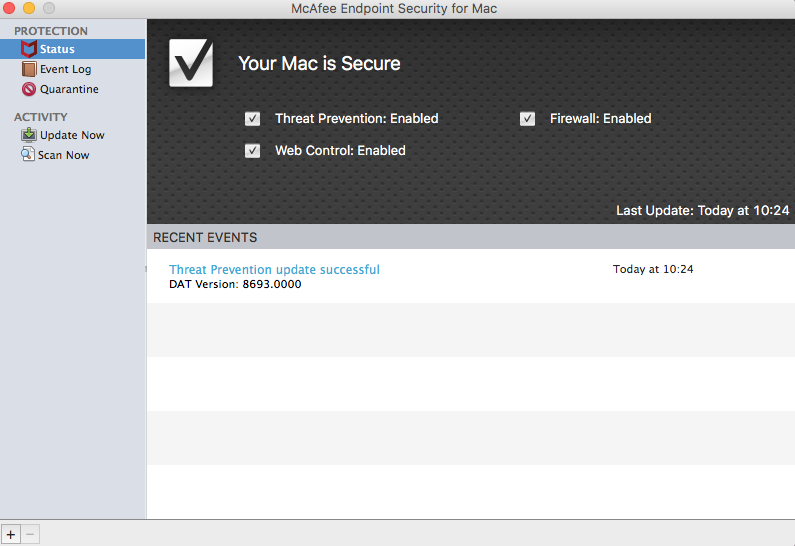Viewport: 795px width, 546px height.
Task: Open Threat Prevention update successful link
Action: coord(274,270)
